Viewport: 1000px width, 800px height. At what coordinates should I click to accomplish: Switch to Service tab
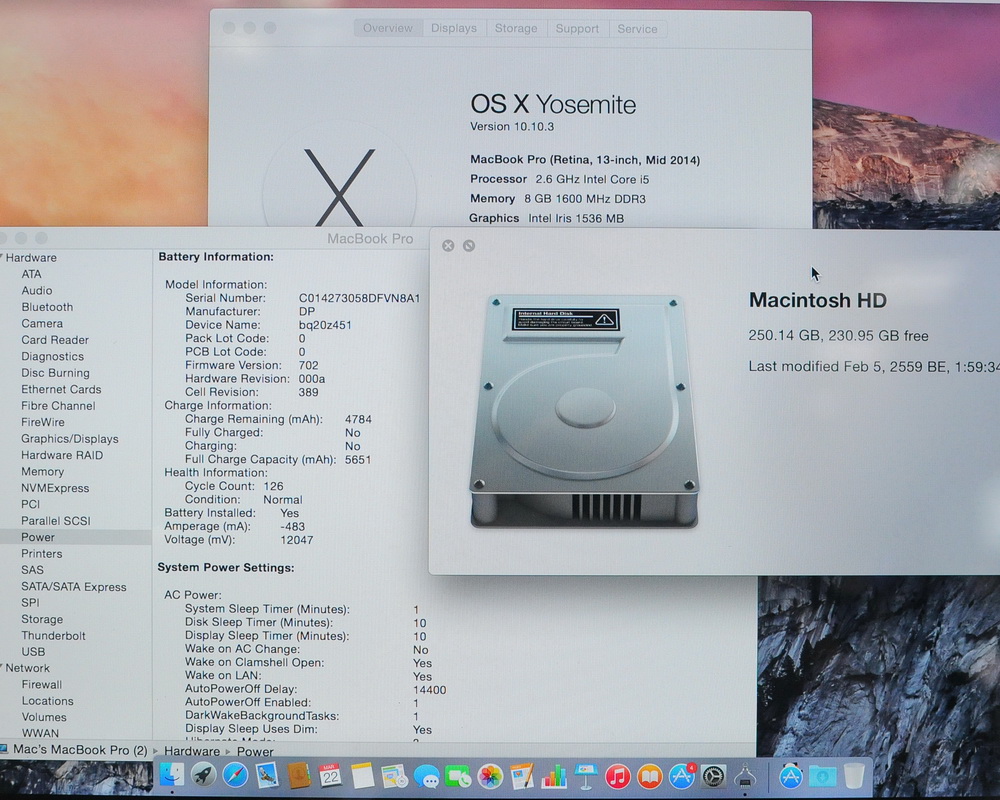(x=637, y=28)
